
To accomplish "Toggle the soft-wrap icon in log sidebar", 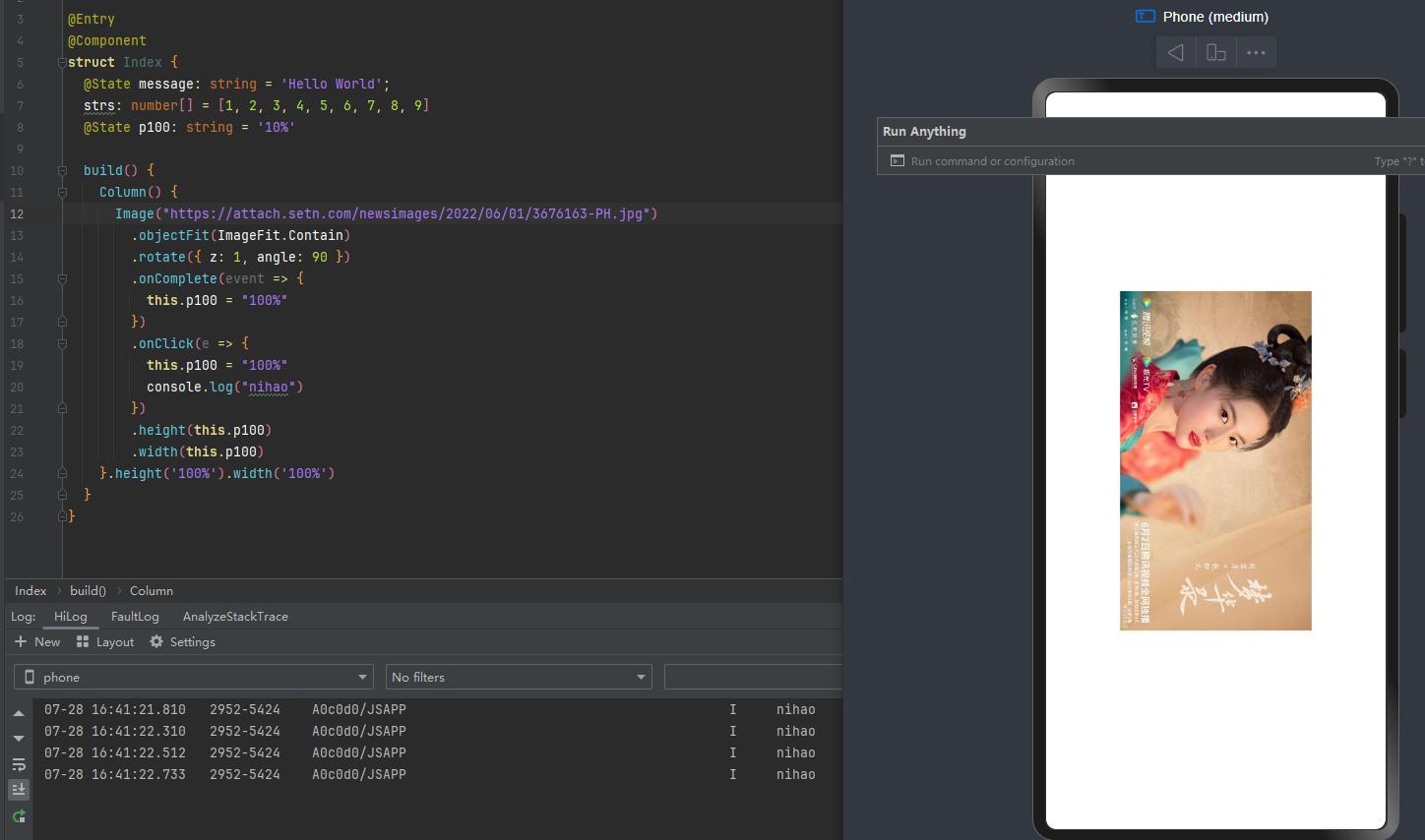I will click(x=19, y=764).
